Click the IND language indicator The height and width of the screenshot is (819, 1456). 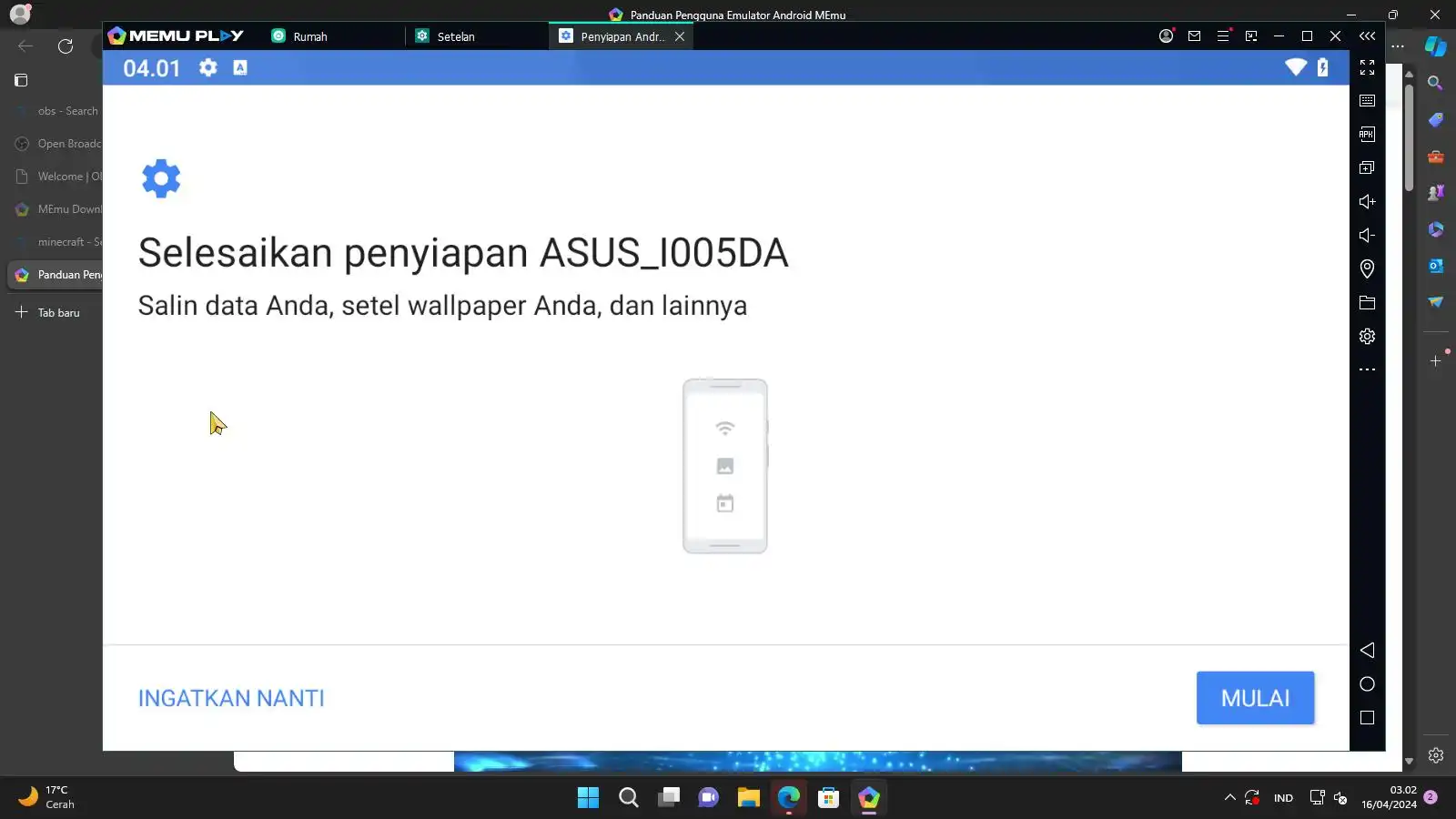point(1283,798)
